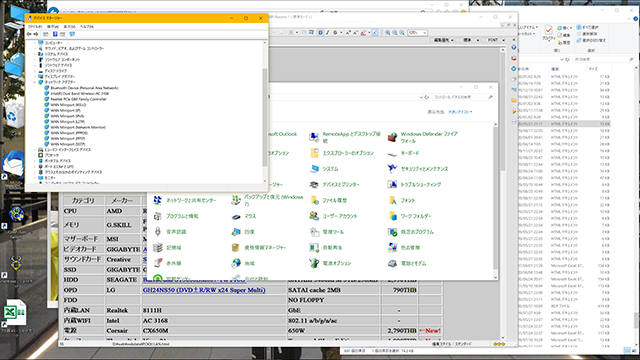
Task: Click the GH24NS50 DVD Super Multi link
Action: (x=204, y=290)
